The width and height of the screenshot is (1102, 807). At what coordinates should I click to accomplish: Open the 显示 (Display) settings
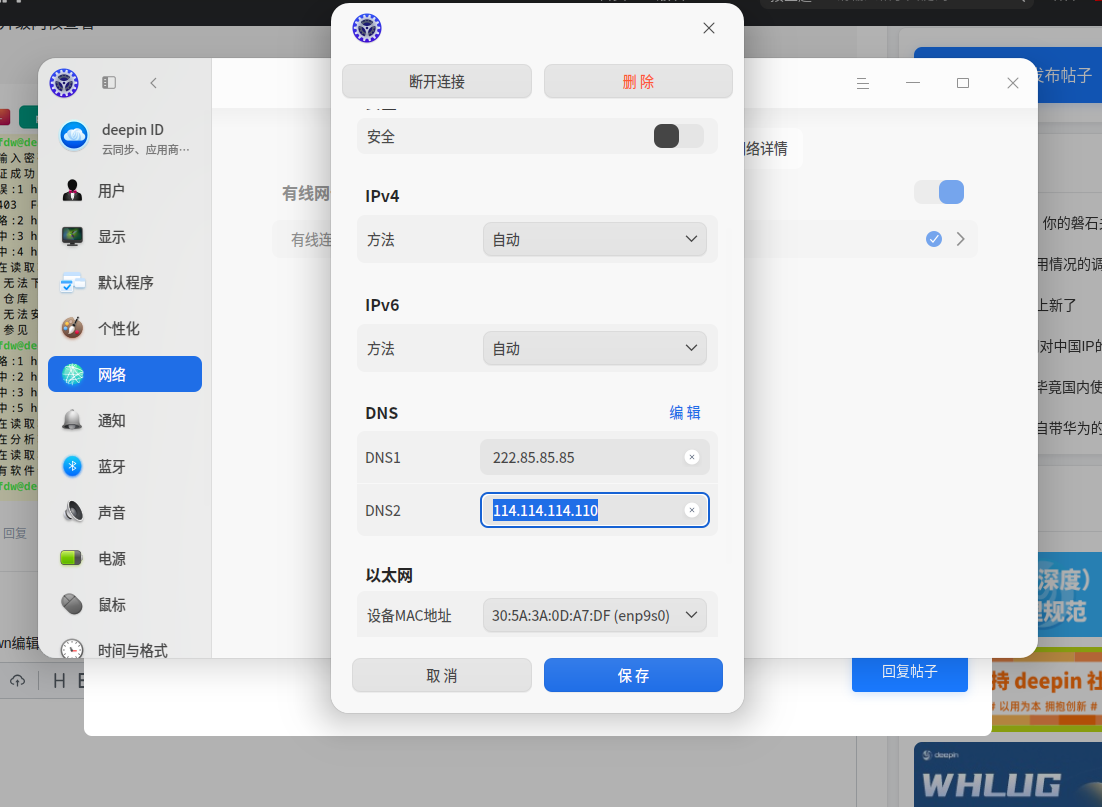pos(125,237)
